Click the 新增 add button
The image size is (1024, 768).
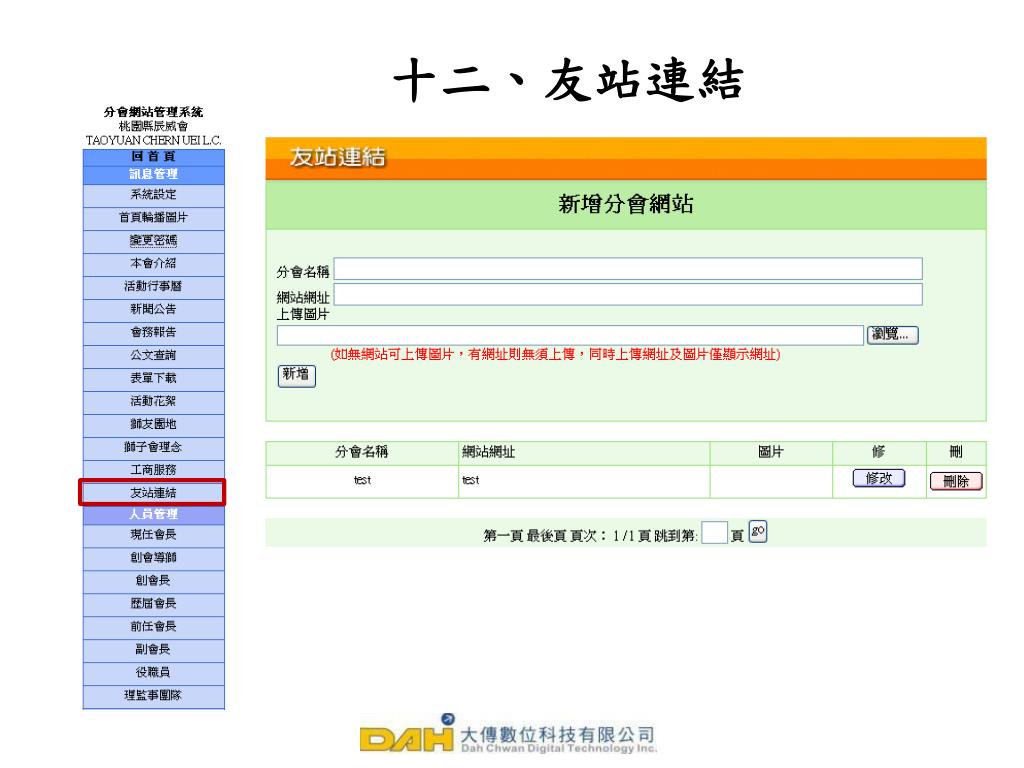[x=296, y=376]
